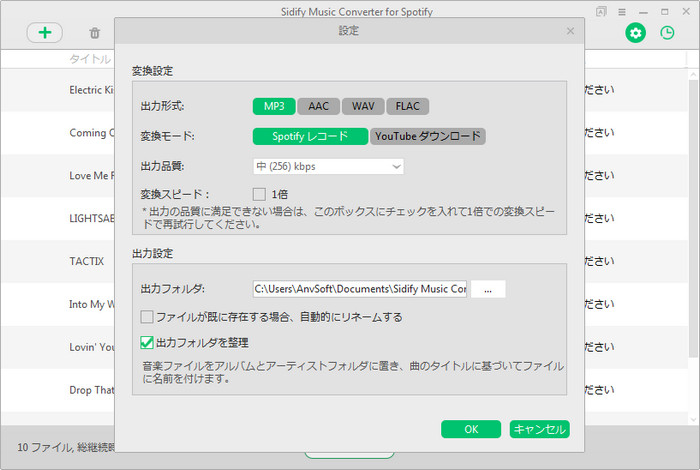The image size is (700, 470).
Task: Click the output folder path field
Action: pyautogui.click(x=360, y=289)
